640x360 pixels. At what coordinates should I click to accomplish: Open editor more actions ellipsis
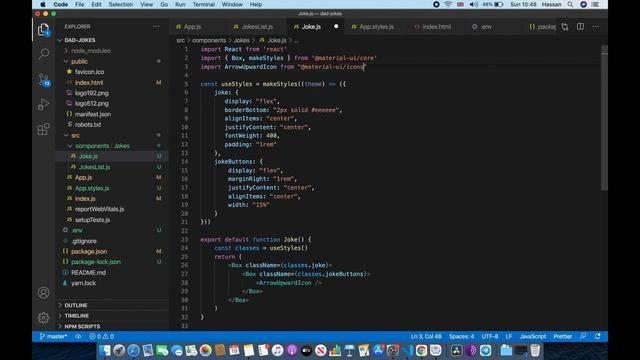(x=596, y=27)
